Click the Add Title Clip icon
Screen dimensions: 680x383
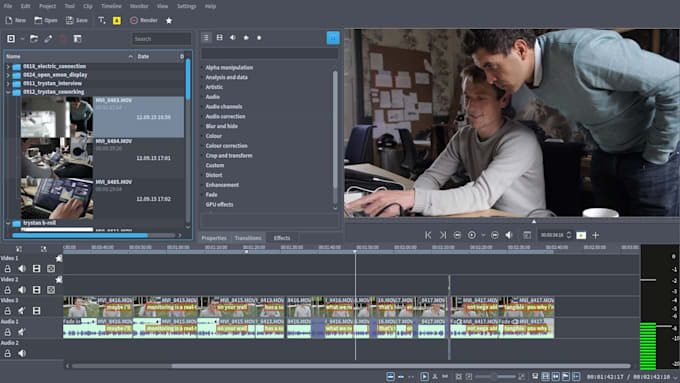pyautogui.click(x=101, y=20)
